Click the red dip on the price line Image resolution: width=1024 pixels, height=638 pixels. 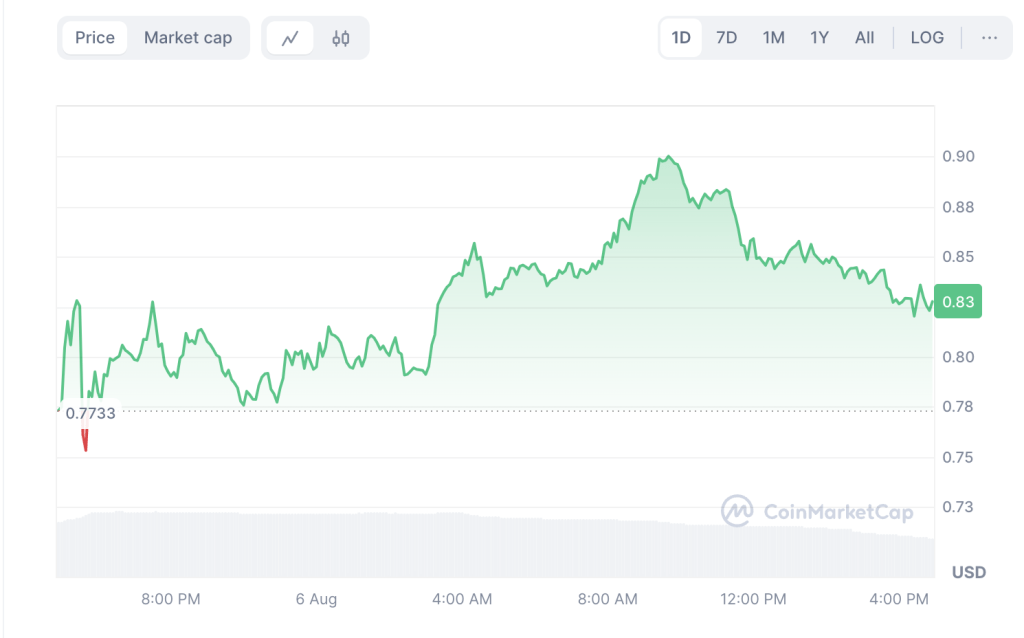click(85, 440)
